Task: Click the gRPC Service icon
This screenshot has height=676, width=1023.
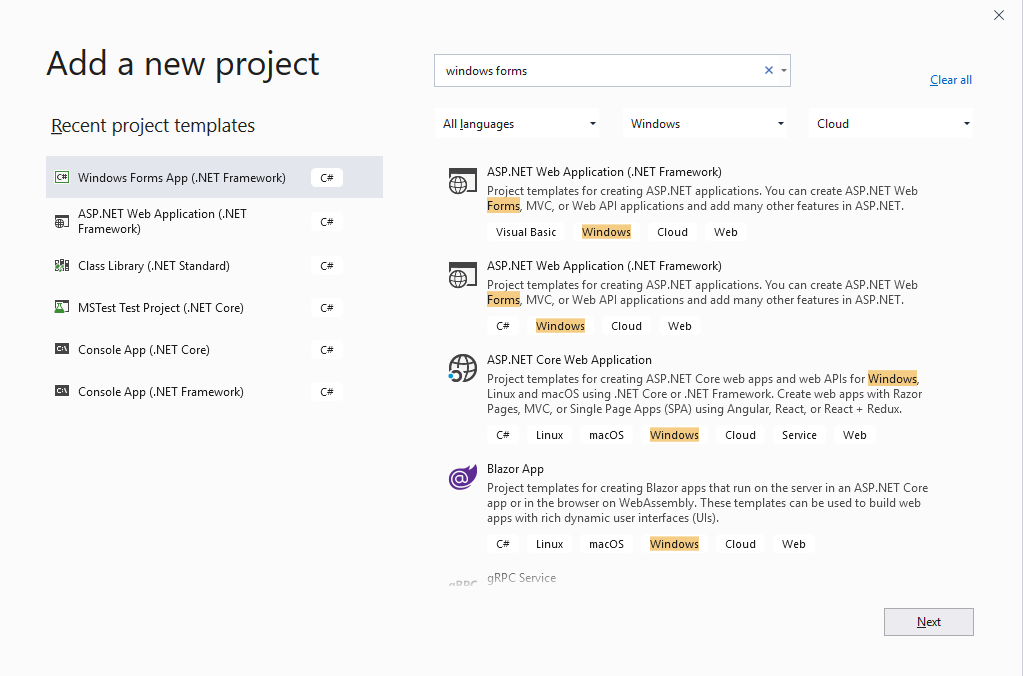Action: tap(461, 581)
